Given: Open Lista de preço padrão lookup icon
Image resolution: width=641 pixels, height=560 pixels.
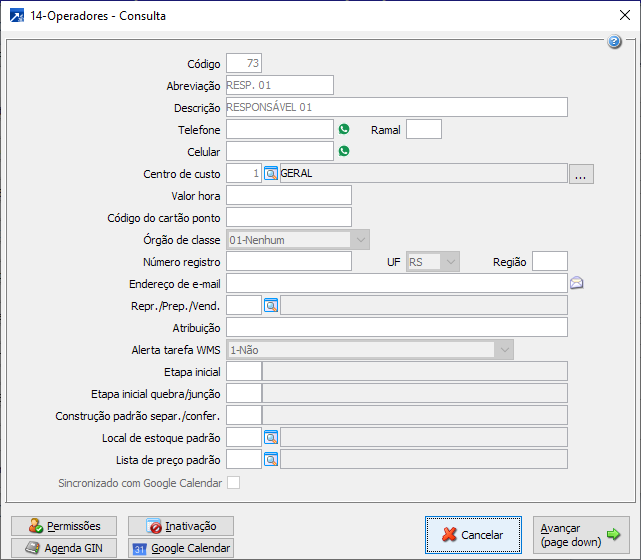Looking at the screenshot, I should [x=271, y=459].
